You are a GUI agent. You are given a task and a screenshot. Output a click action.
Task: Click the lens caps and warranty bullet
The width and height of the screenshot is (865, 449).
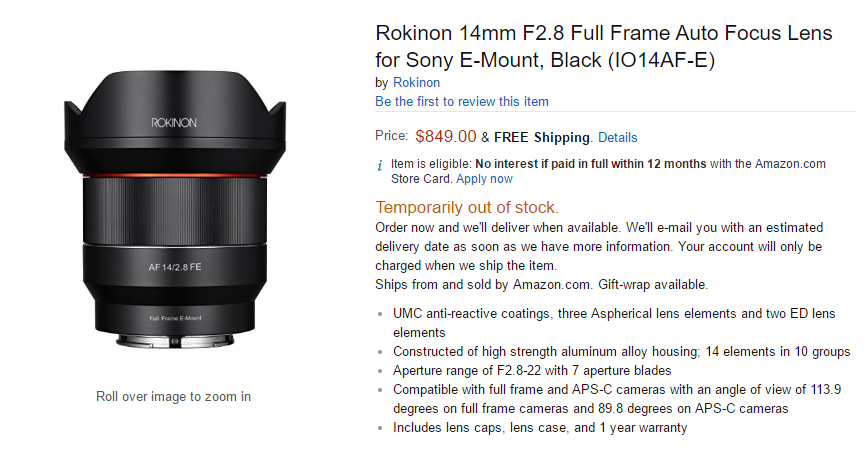[x=540, y=427]
